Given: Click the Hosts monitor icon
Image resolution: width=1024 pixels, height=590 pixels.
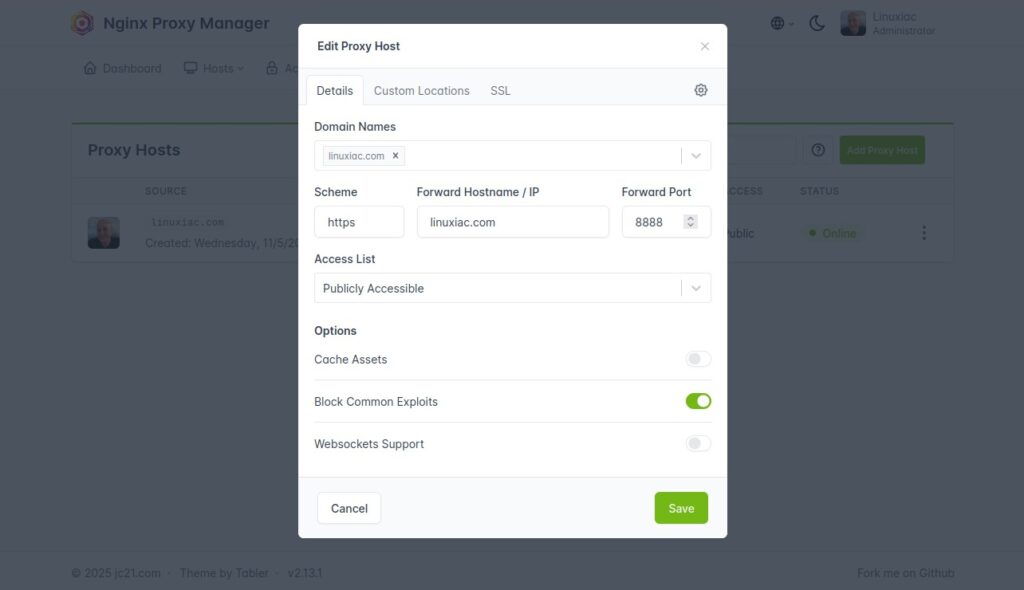Looking at the screenshot, I should coord(189,68).
